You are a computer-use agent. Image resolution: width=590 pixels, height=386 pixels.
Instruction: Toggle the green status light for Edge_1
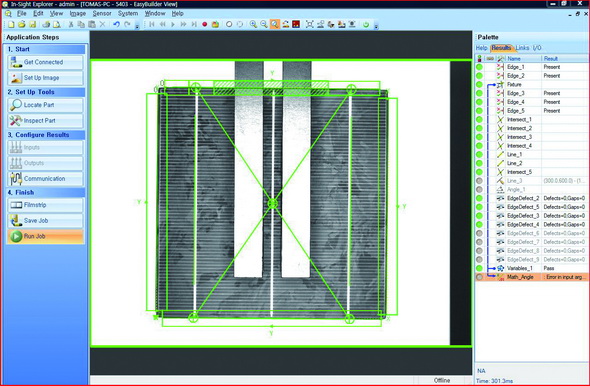pyautogui.click(x=479, y=67)
